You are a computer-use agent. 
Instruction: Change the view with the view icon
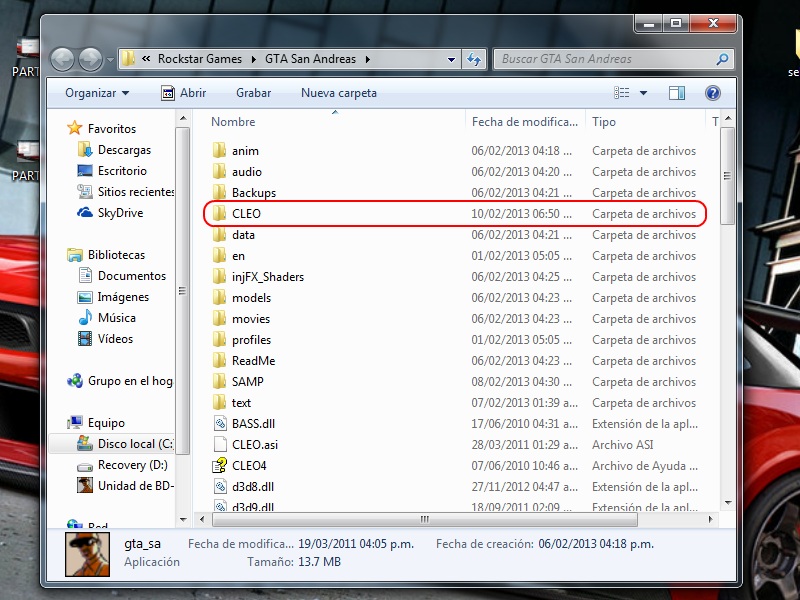pos(621,93)
